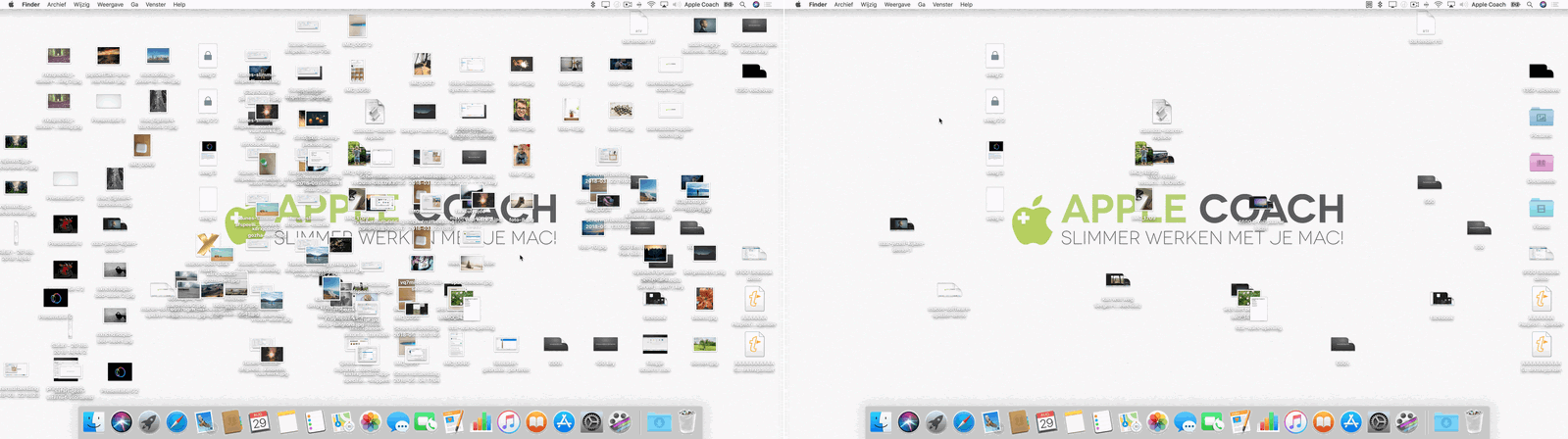Open iBooks orange icon in left Dock
Image resolution: width=1568 pixels, height=439 pixels.
pos(535,422)
